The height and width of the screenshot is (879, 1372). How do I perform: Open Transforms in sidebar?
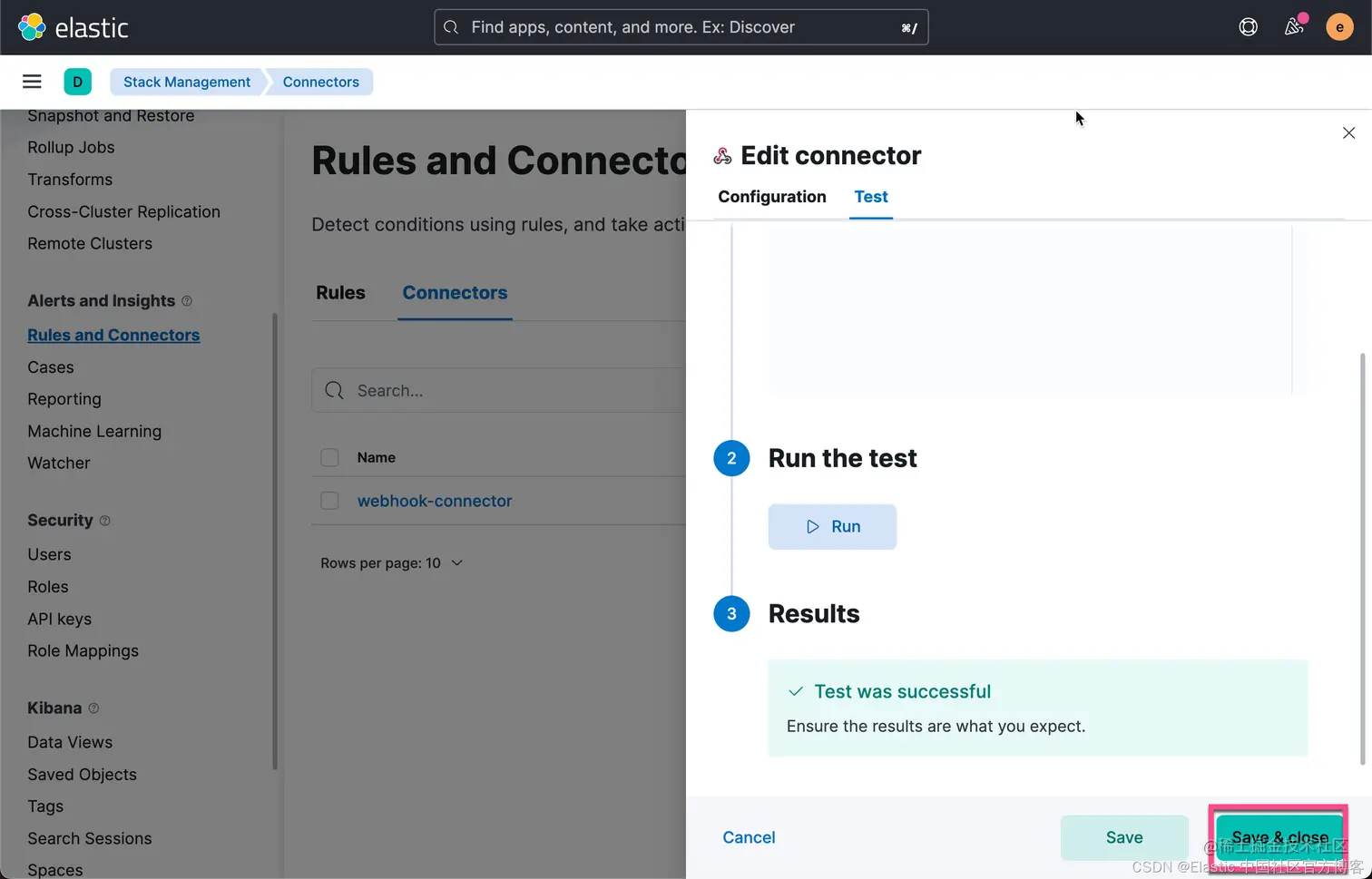[x=70, y=180]
